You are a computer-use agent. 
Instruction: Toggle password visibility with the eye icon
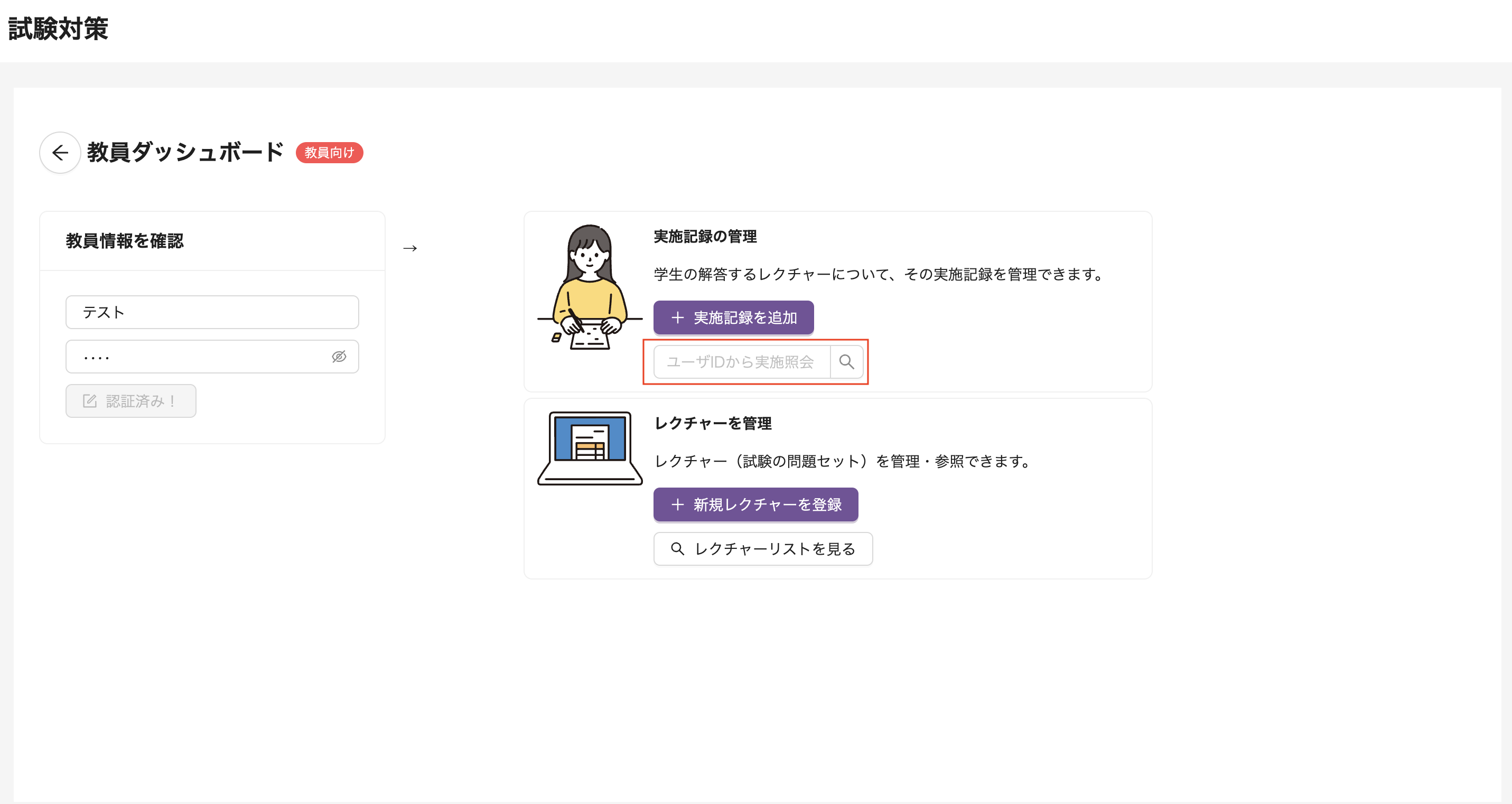339,356
